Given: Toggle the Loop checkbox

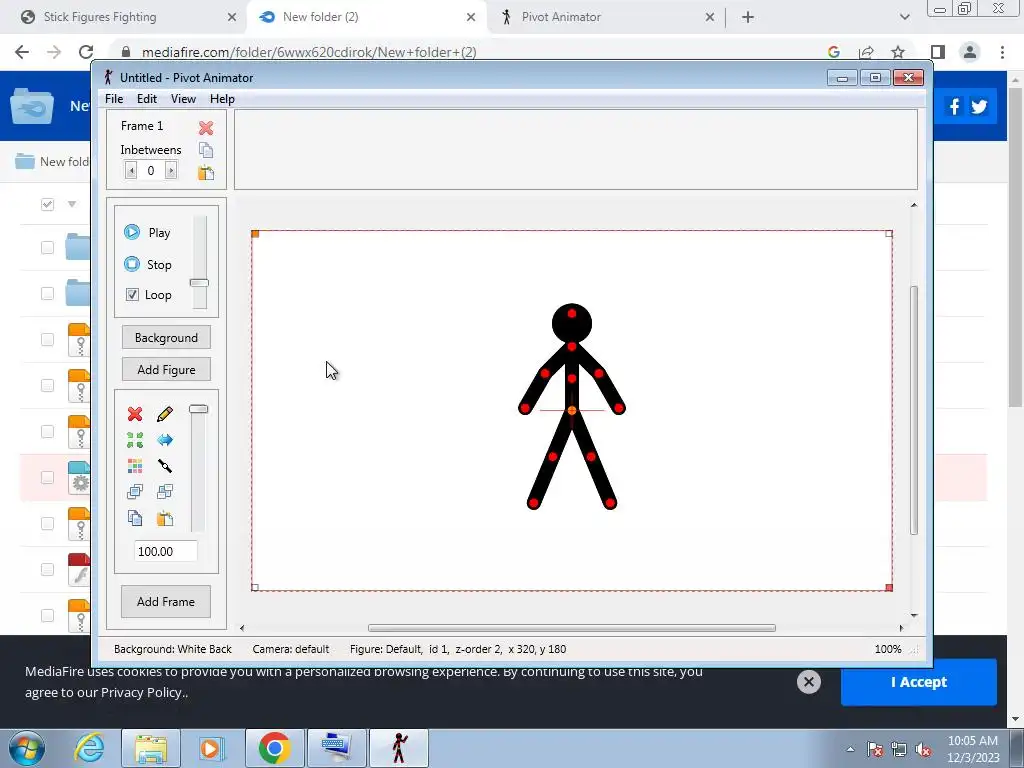Looking at the screenshot, I should [x=132, y=295].
